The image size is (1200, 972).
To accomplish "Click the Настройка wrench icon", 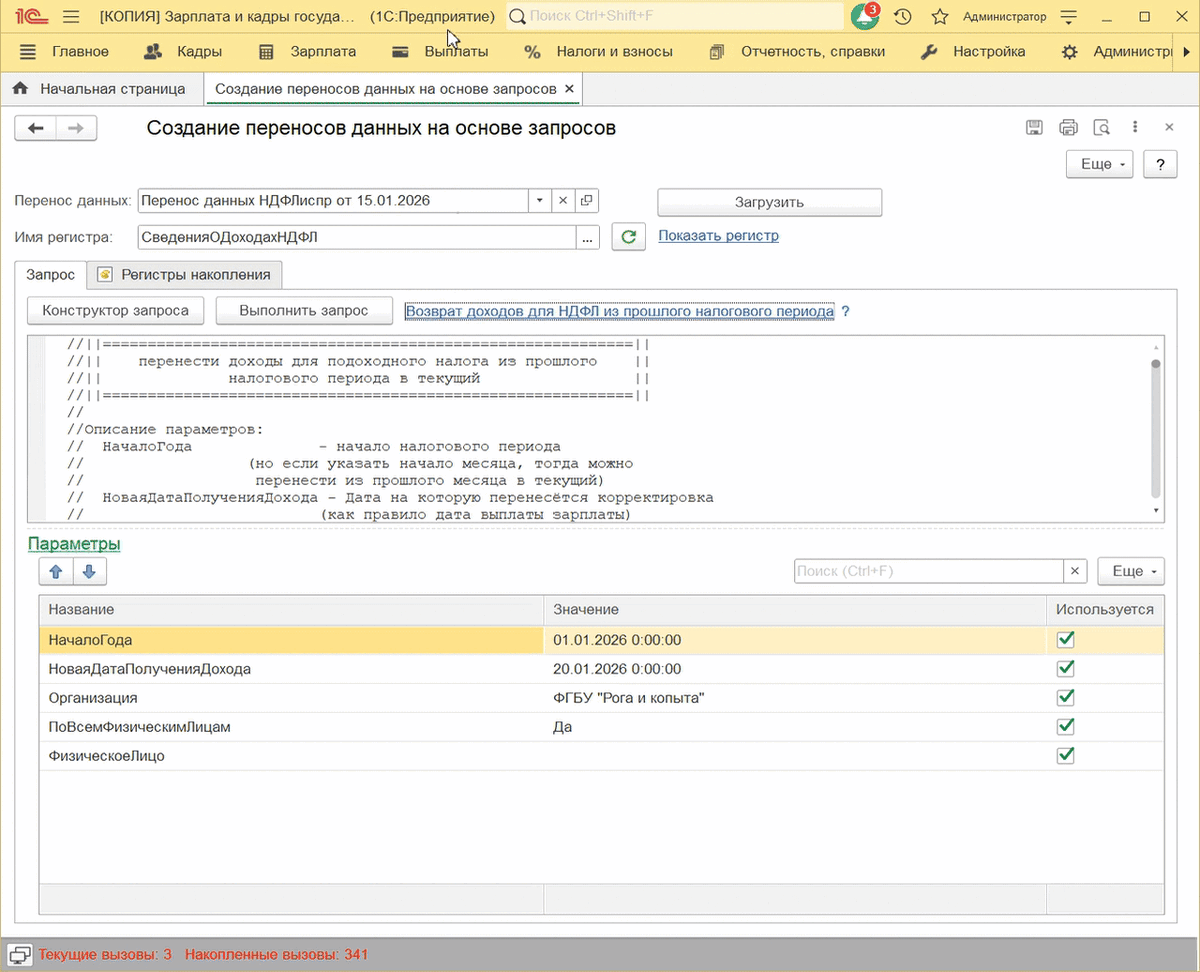I will (x=929, y=52).
